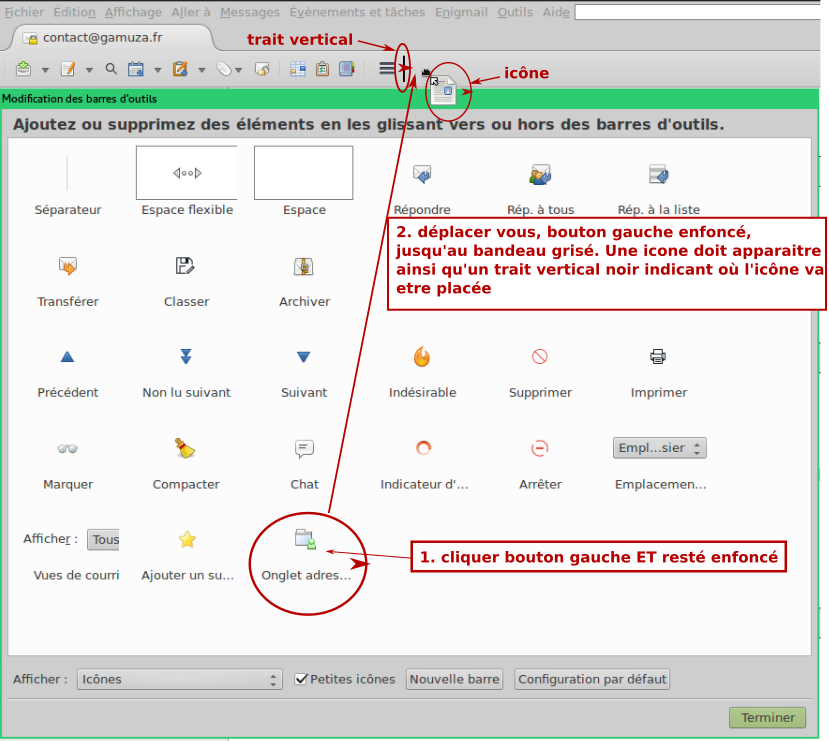Screen dimensions: 829x741
Task: Open the Afficher Icônes dropdown
Action: (x=179, y=680)
